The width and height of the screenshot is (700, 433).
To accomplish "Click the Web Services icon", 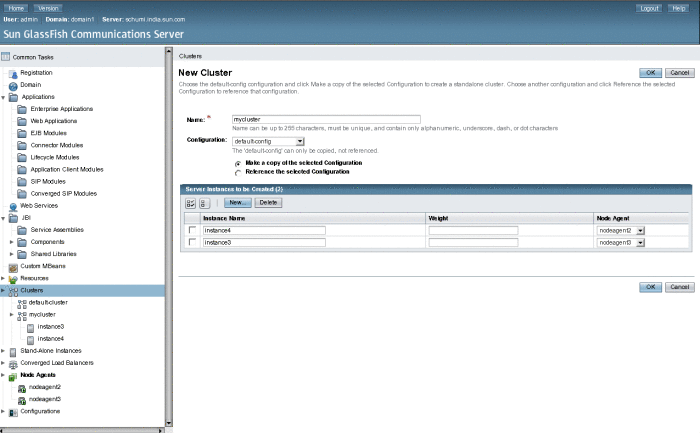I will coord(13,206).
